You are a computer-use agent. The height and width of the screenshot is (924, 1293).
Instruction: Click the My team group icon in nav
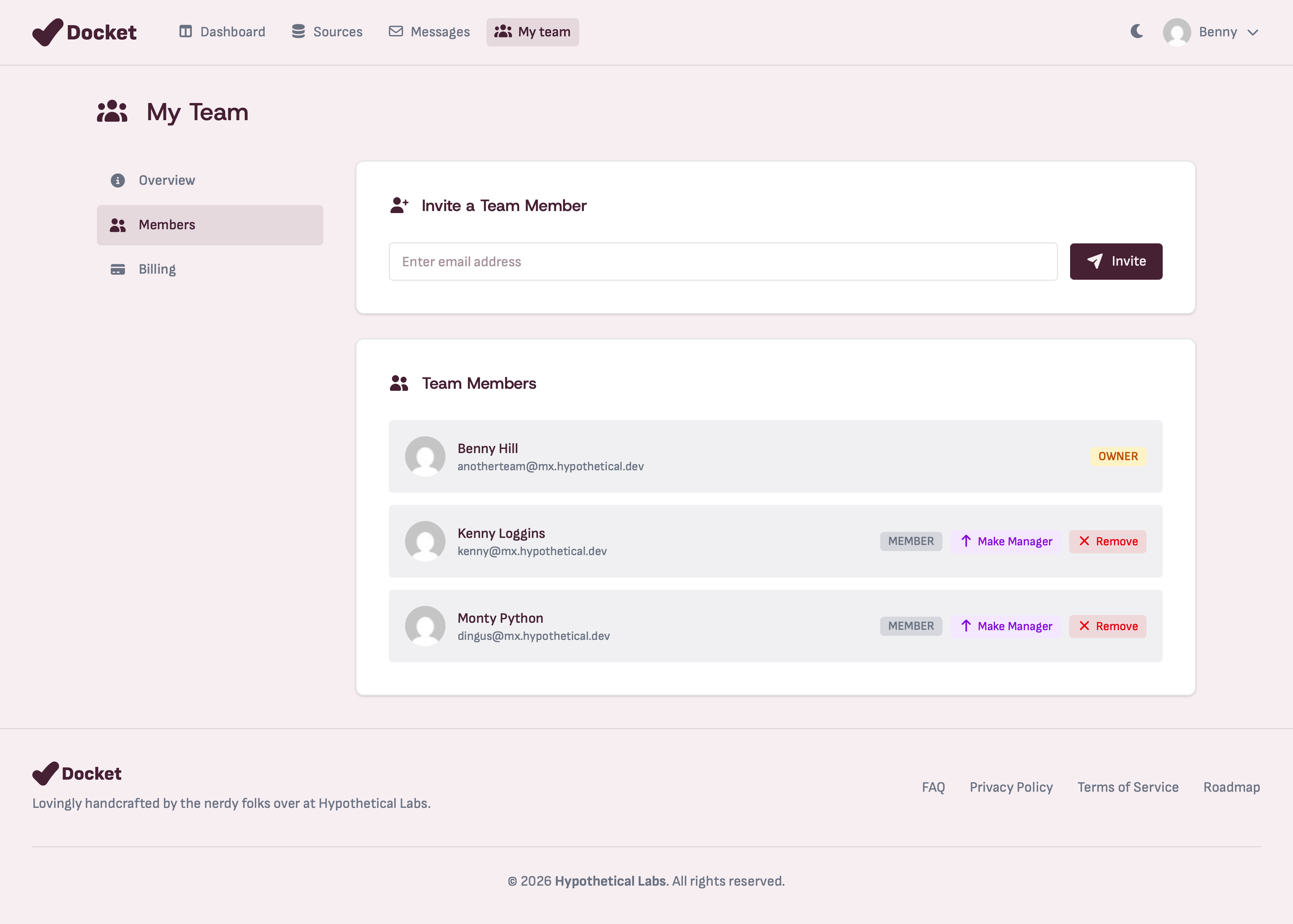click(502, 31)
